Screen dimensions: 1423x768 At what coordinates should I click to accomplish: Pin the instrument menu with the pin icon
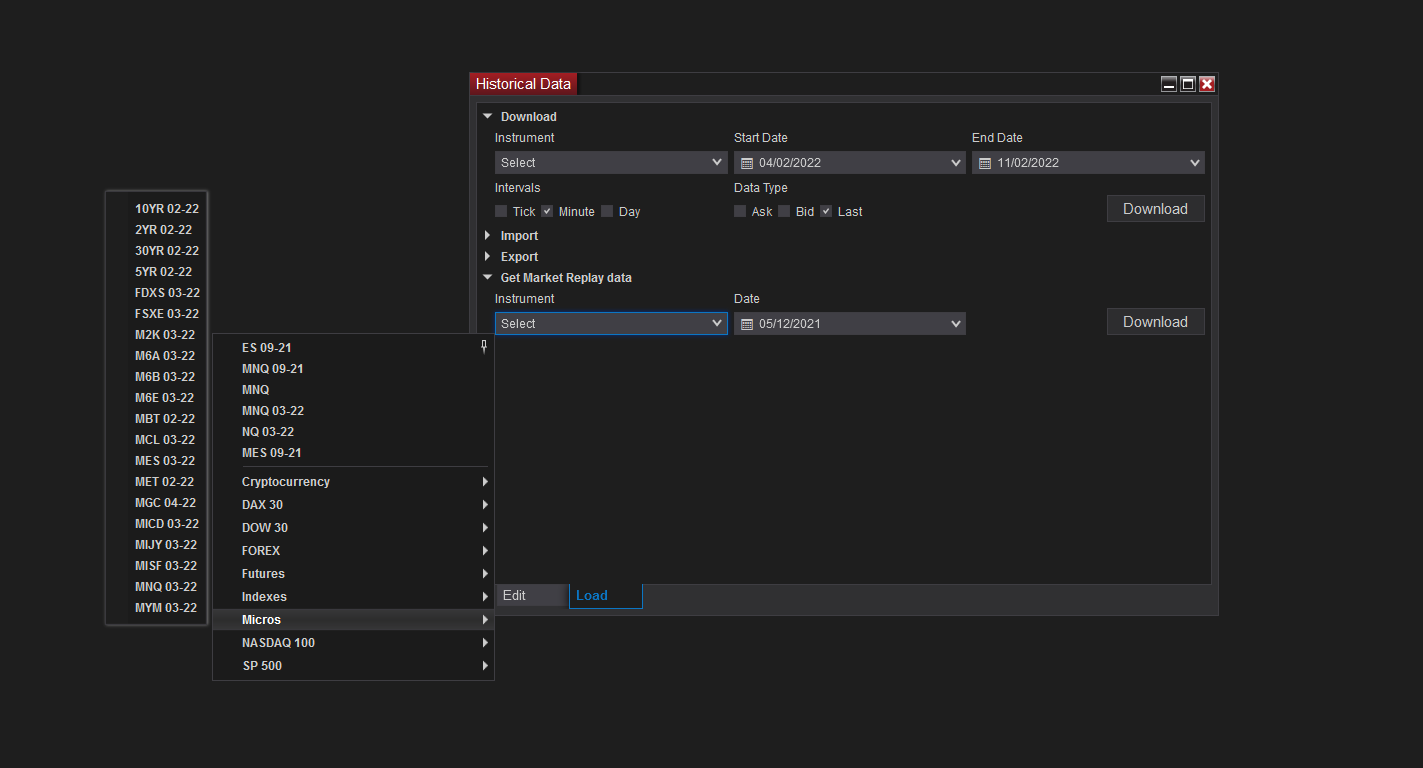(484, 346)
